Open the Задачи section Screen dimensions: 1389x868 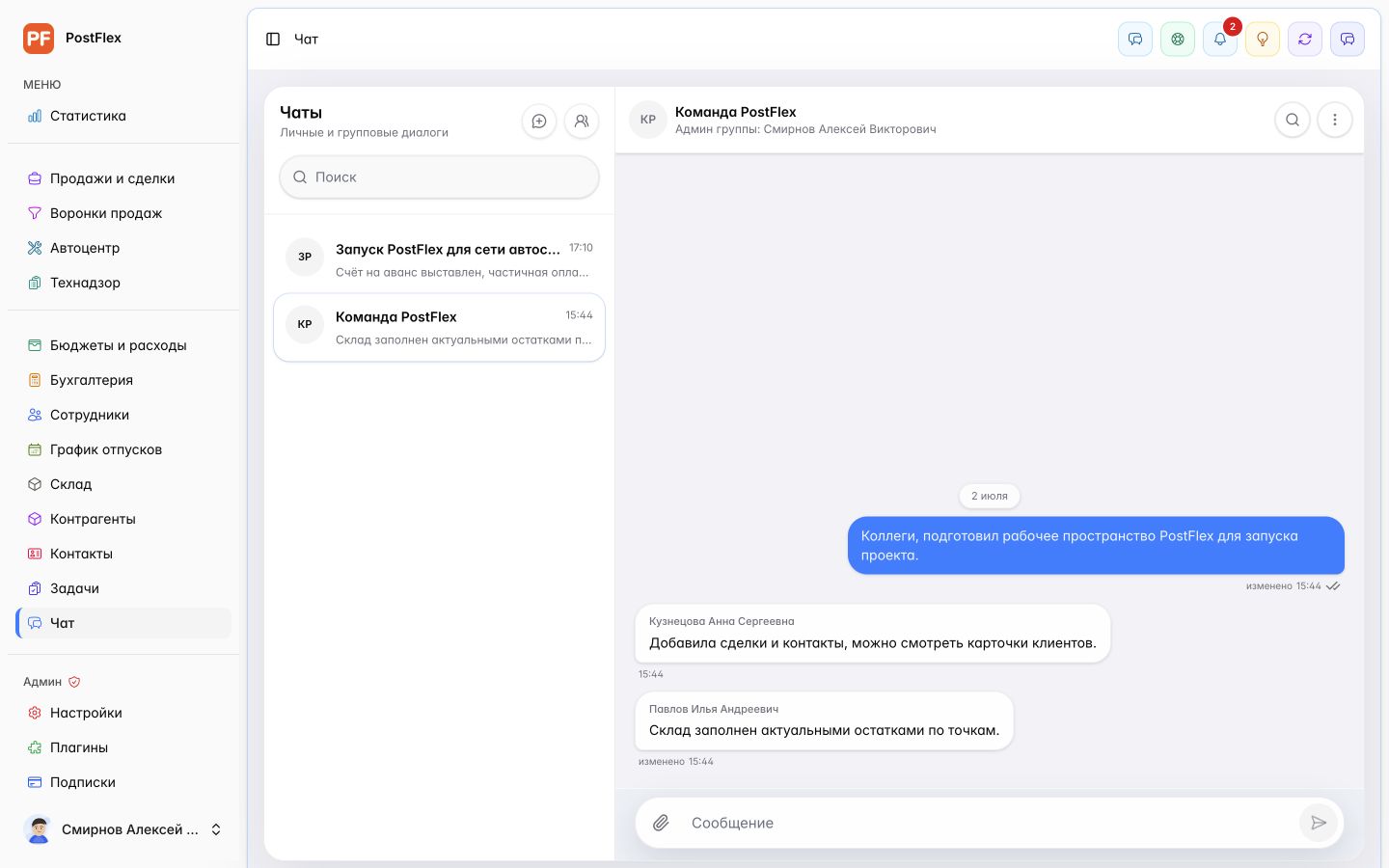pyautogui.click(x=123, y=588)
